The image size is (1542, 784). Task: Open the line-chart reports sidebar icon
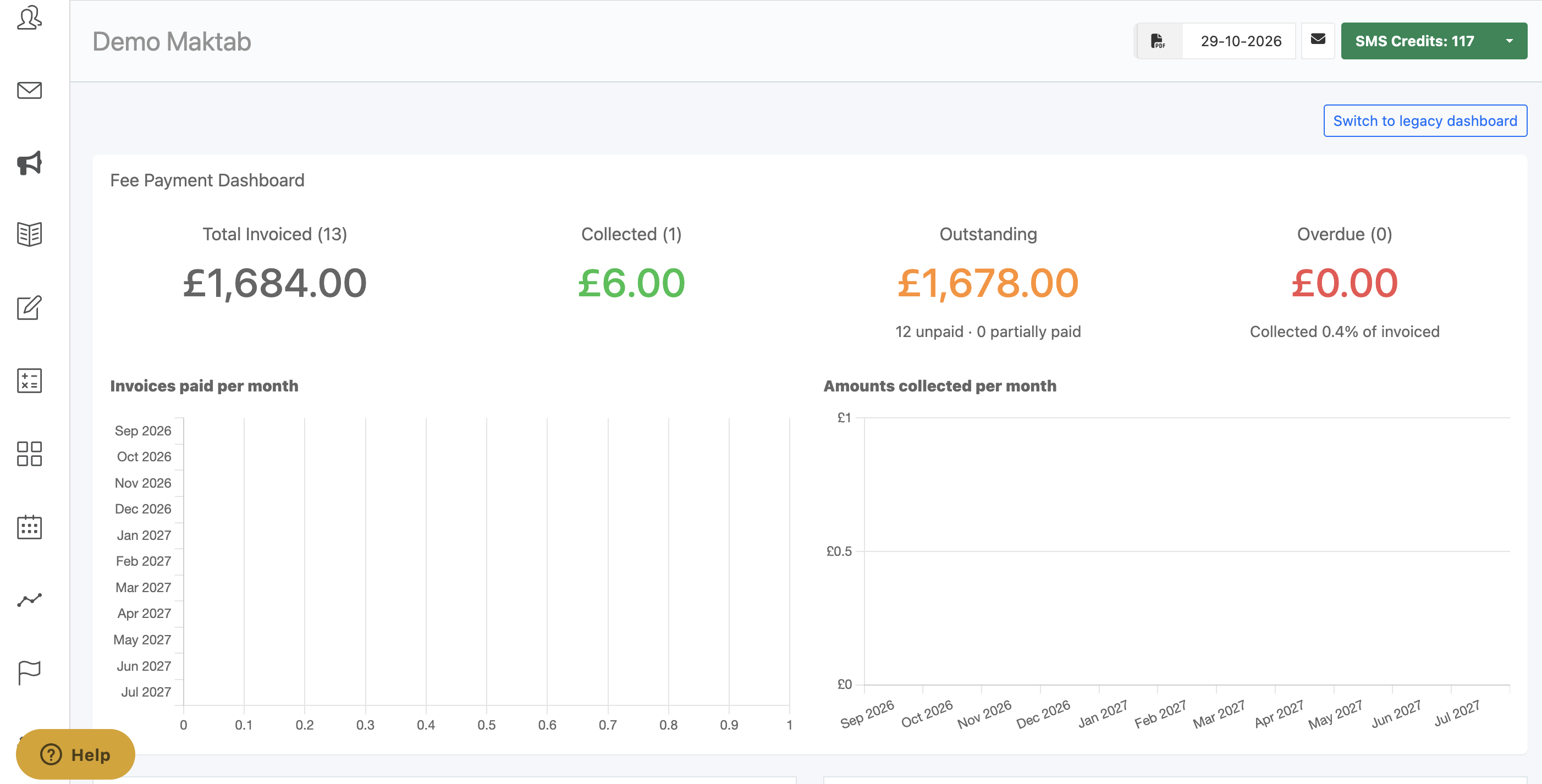(x=29, y=600)
